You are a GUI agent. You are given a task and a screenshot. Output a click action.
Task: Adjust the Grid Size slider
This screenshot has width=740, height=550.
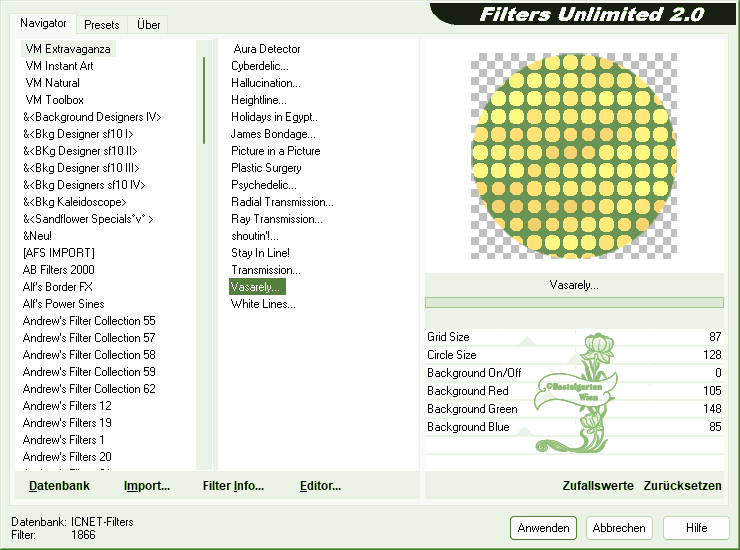pos(574,337)
